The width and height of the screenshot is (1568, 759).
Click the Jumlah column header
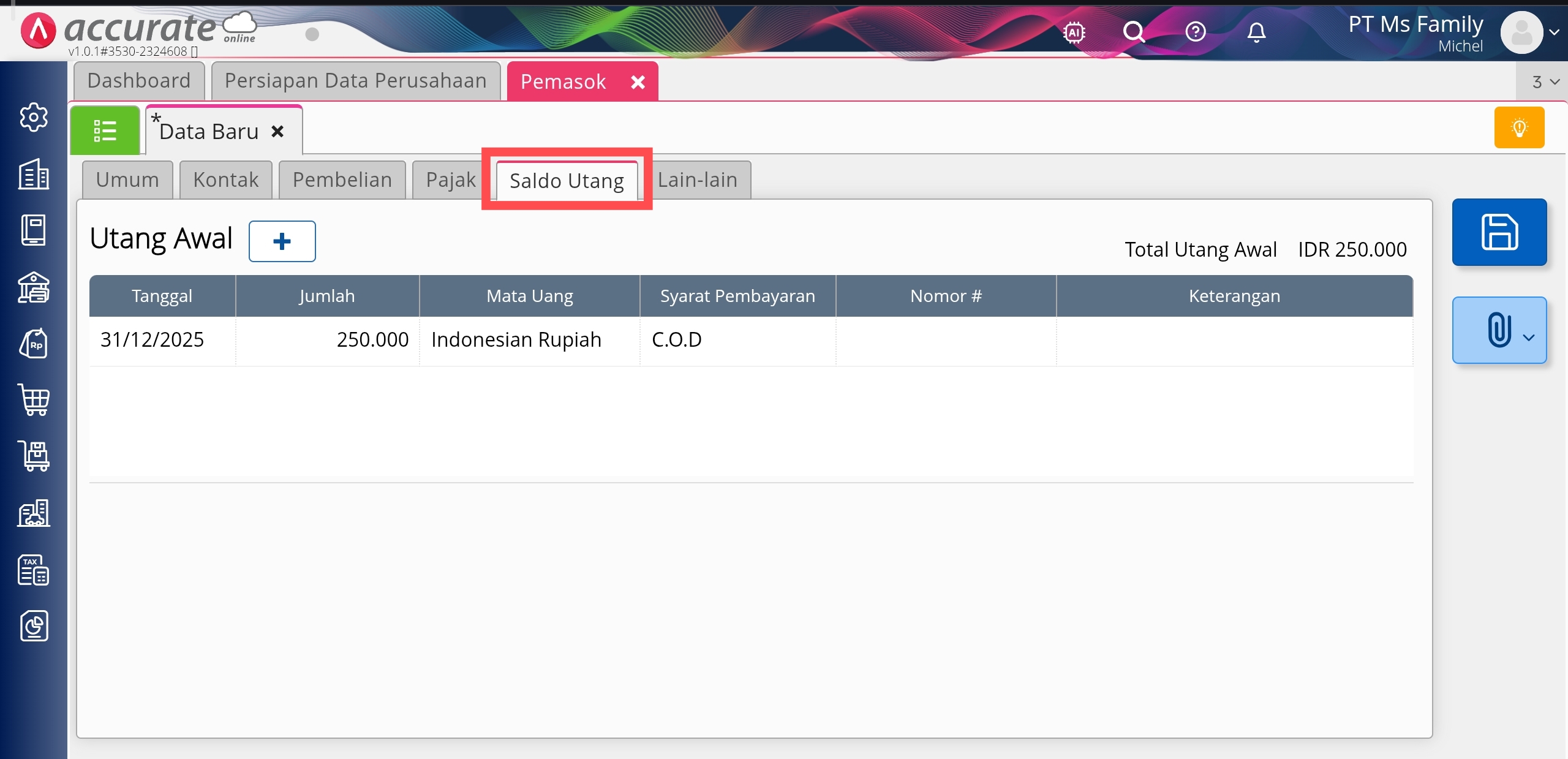click(327, 296)
